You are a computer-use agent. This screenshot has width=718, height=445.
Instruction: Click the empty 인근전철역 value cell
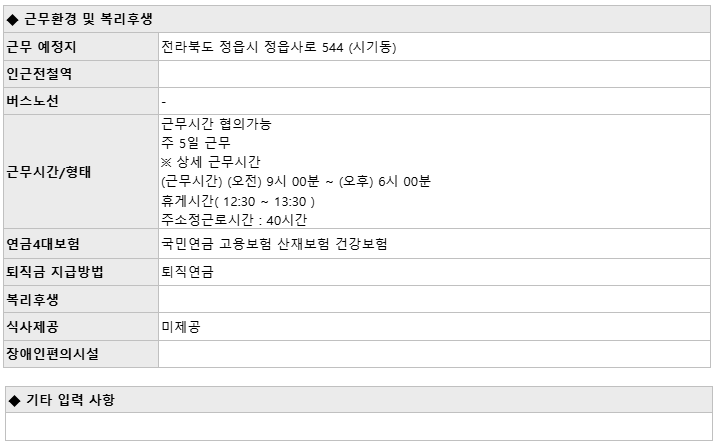[x=434, y=74]
